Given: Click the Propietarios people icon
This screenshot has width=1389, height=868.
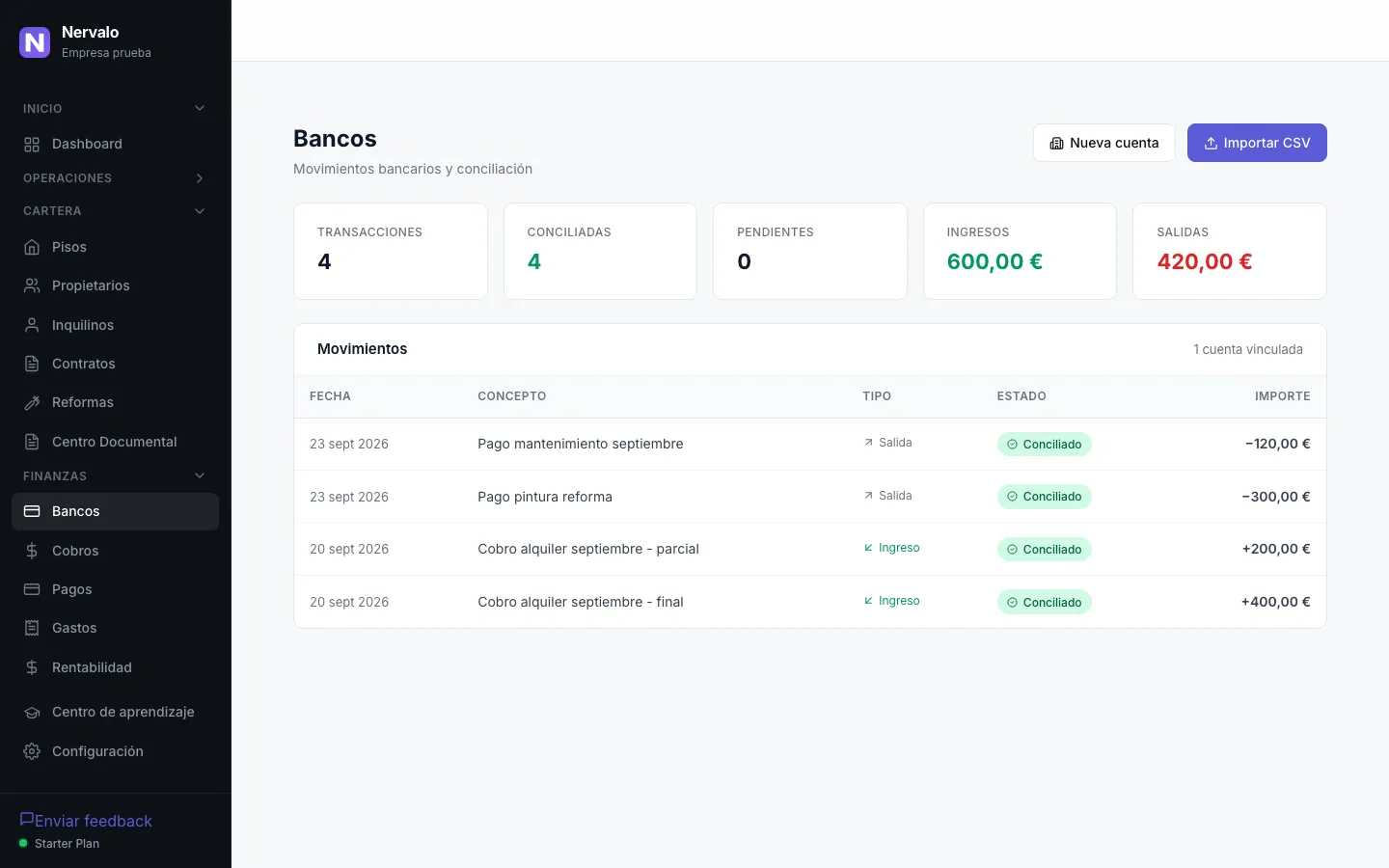Looking at the screenshot, I should coord(32,285).
